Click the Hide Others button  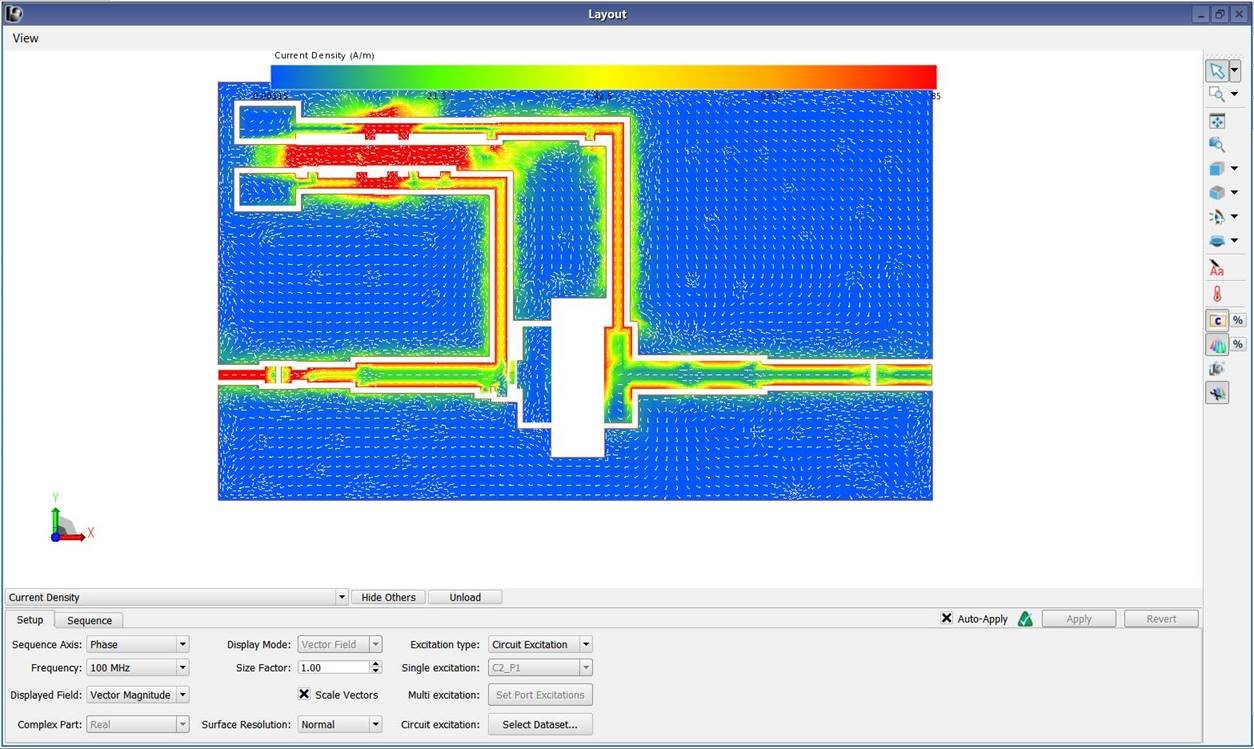pyautogui.click(x=388, y=597)
